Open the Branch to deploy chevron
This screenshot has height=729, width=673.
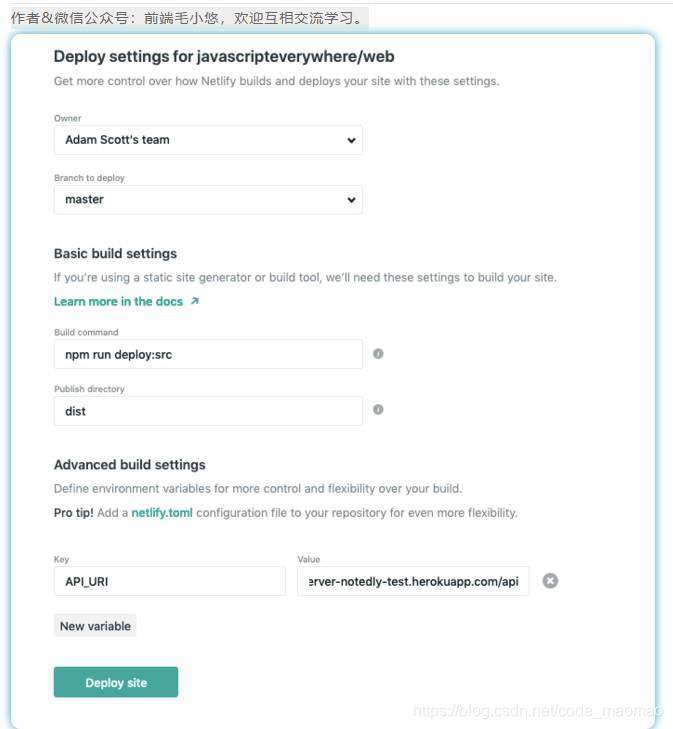[x=351, y=199]
